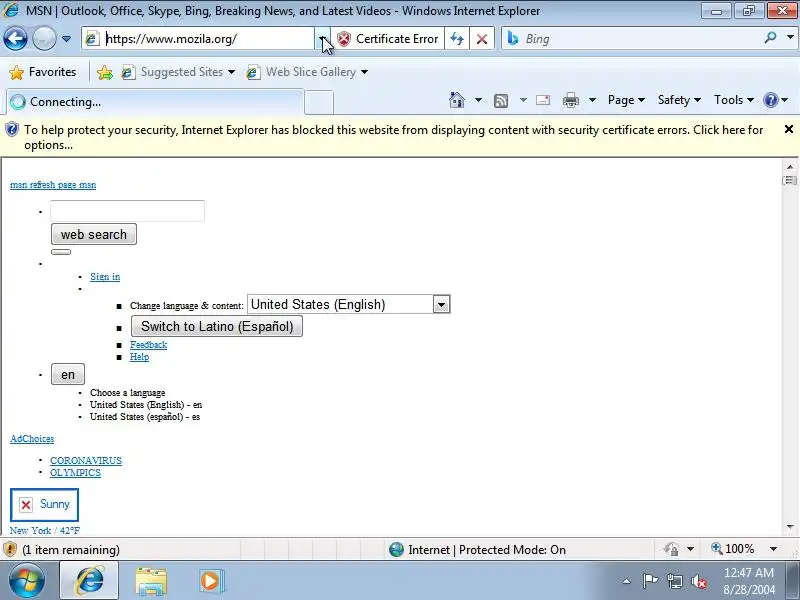The width and height of the screenshot is (800, 600).
Task: Click the web search button
Action: click(94, 234)
